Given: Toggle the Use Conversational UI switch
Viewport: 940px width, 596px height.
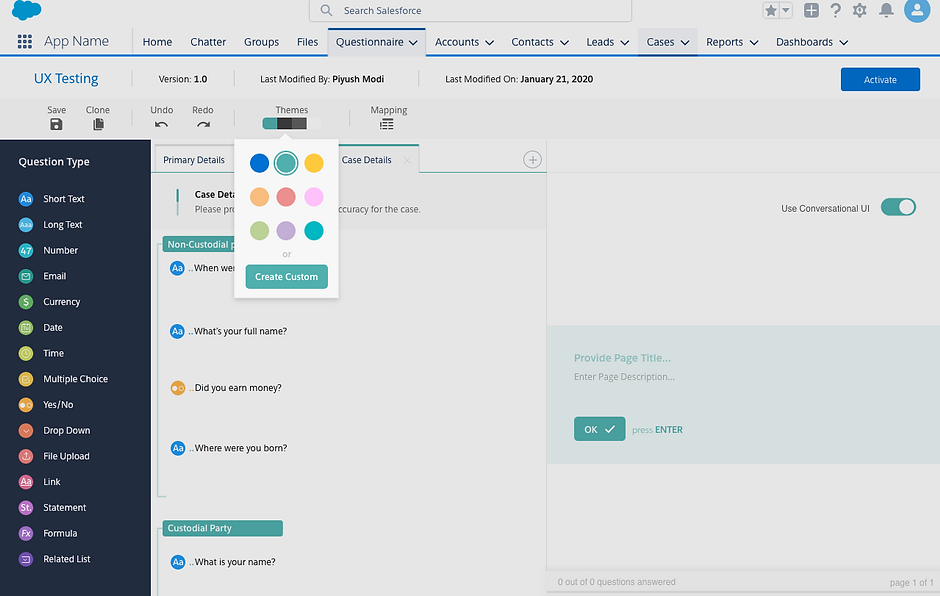Looking at the screenshot, I should click(x=897, y=207).
